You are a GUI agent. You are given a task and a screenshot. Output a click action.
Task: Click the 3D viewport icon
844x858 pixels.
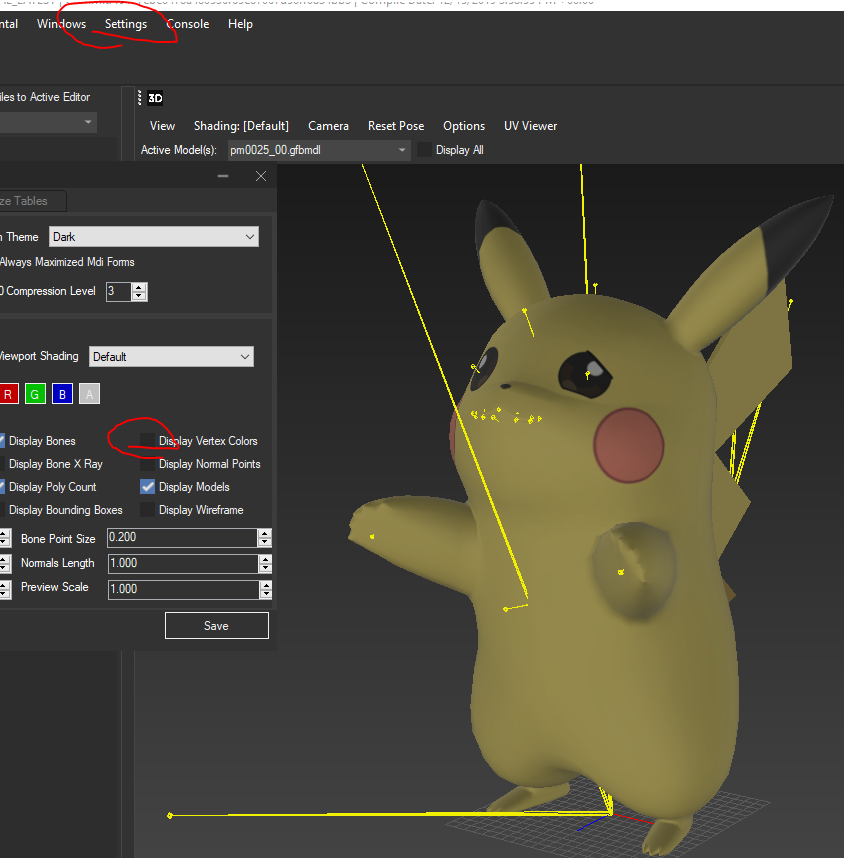pos(155,98)
